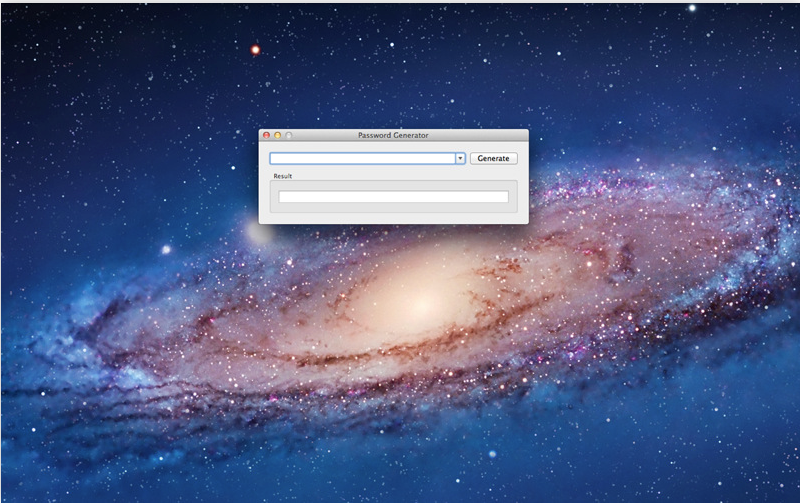The width and height of the screenshot is (800, 503).
Task: Select the Result output text field
Action: point(393,196)
